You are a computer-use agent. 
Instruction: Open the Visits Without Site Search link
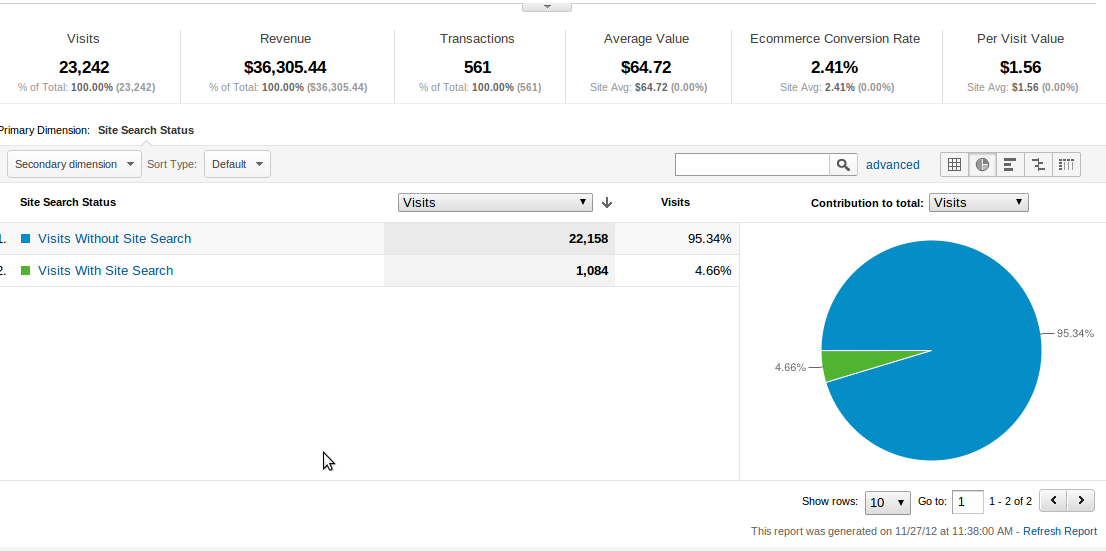pyautogui.click(x=114, y=239)
